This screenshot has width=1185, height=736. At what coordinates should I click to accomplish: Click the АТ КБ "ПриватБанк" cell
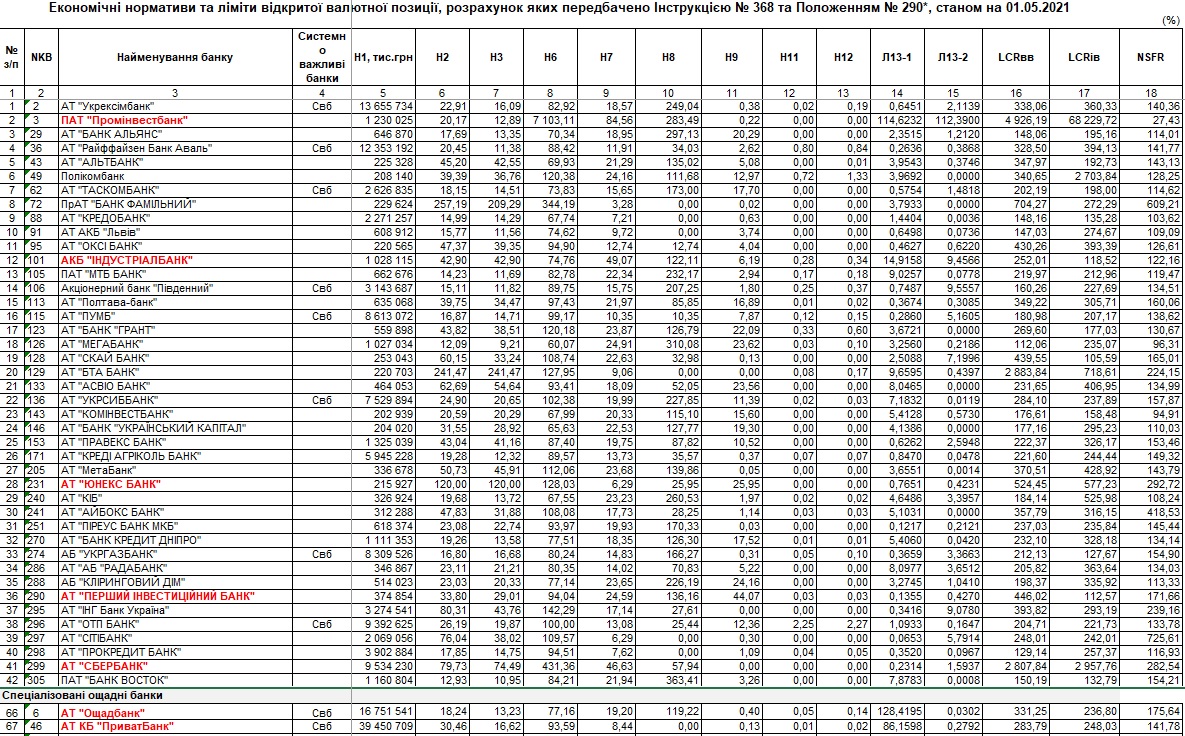[175, 725]
